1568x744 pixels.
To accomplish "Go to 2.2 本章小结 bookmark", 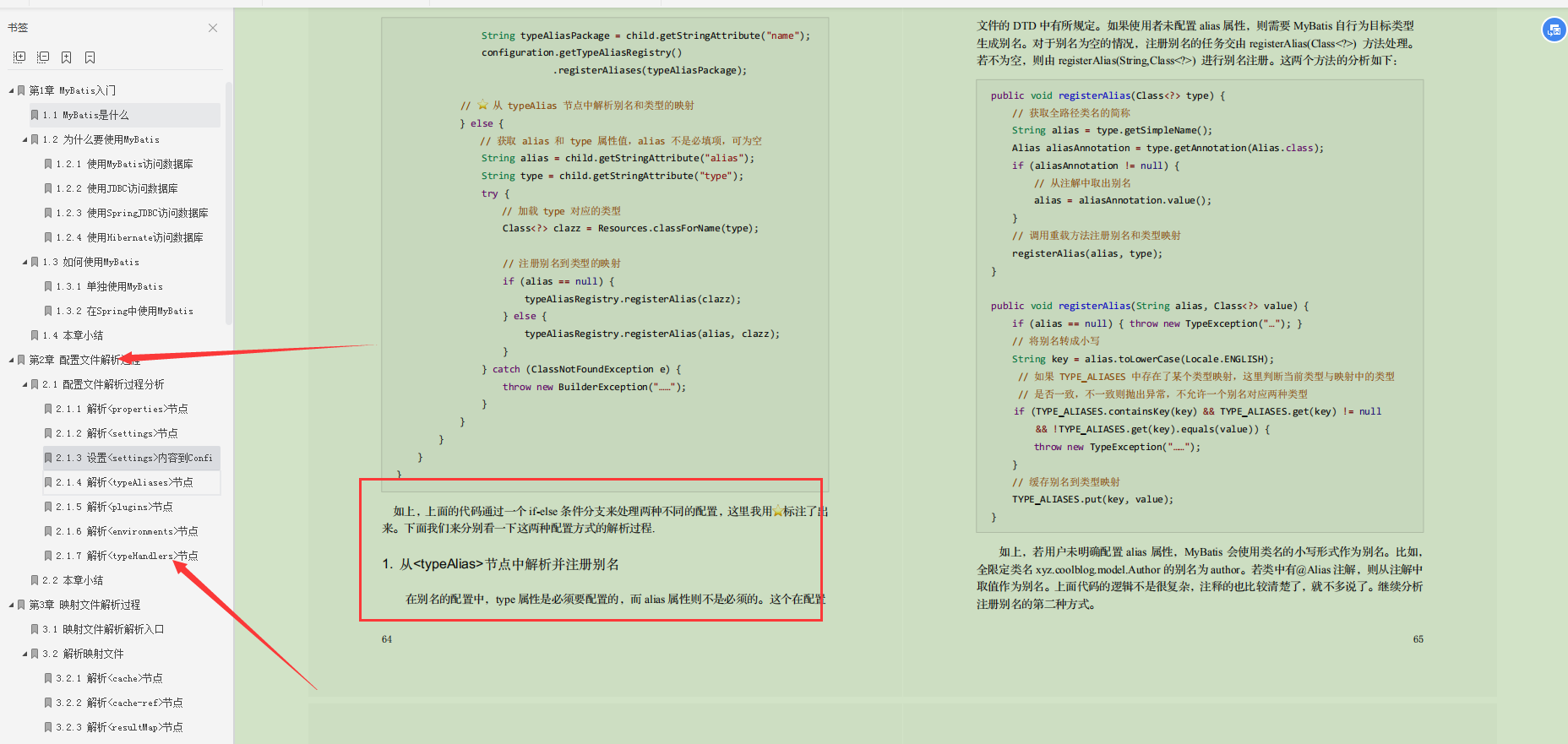I will coord(73,580).
